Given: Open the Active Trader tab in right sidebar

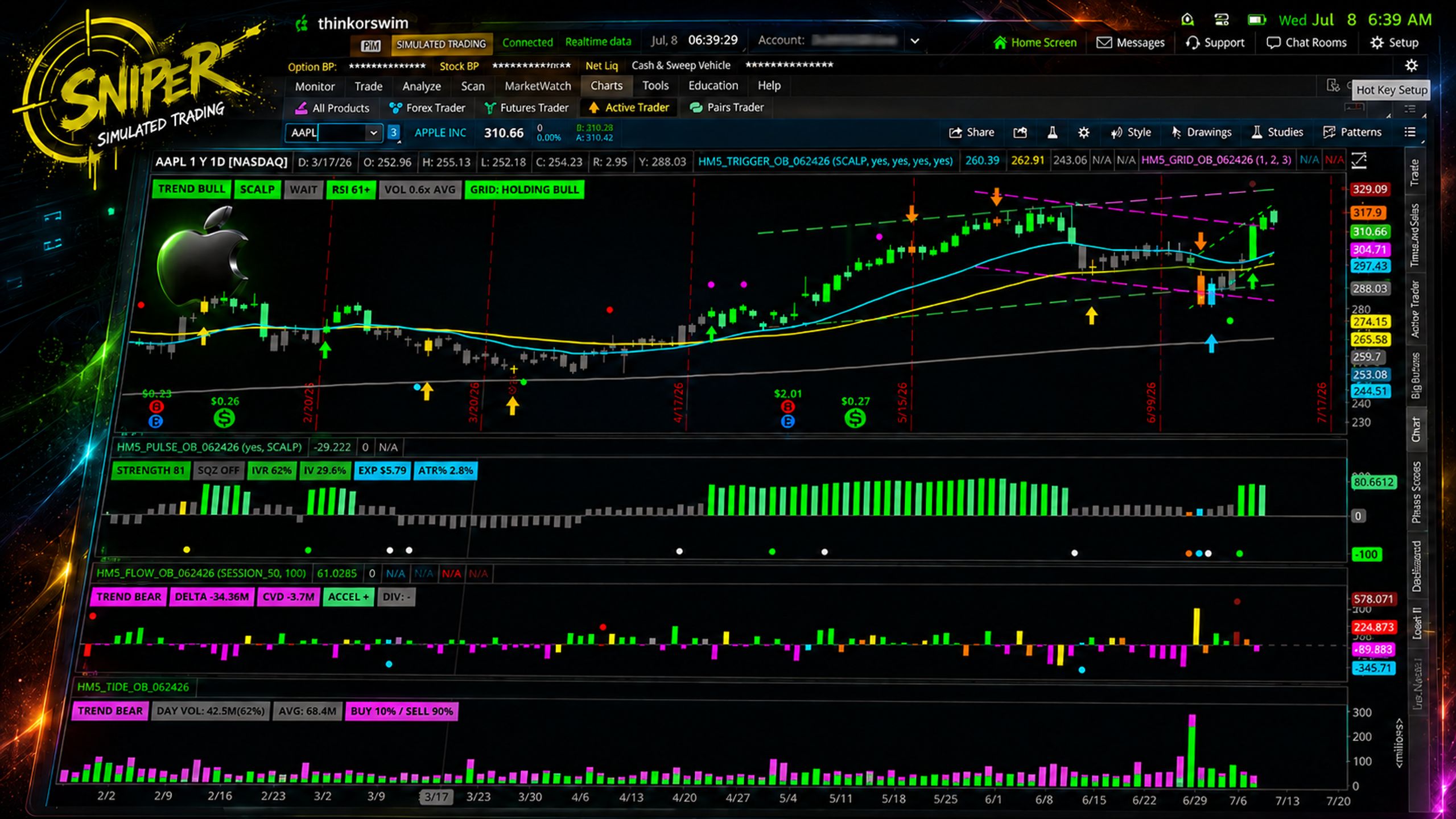Looking at the screenshot, I should pos(1416,309).
